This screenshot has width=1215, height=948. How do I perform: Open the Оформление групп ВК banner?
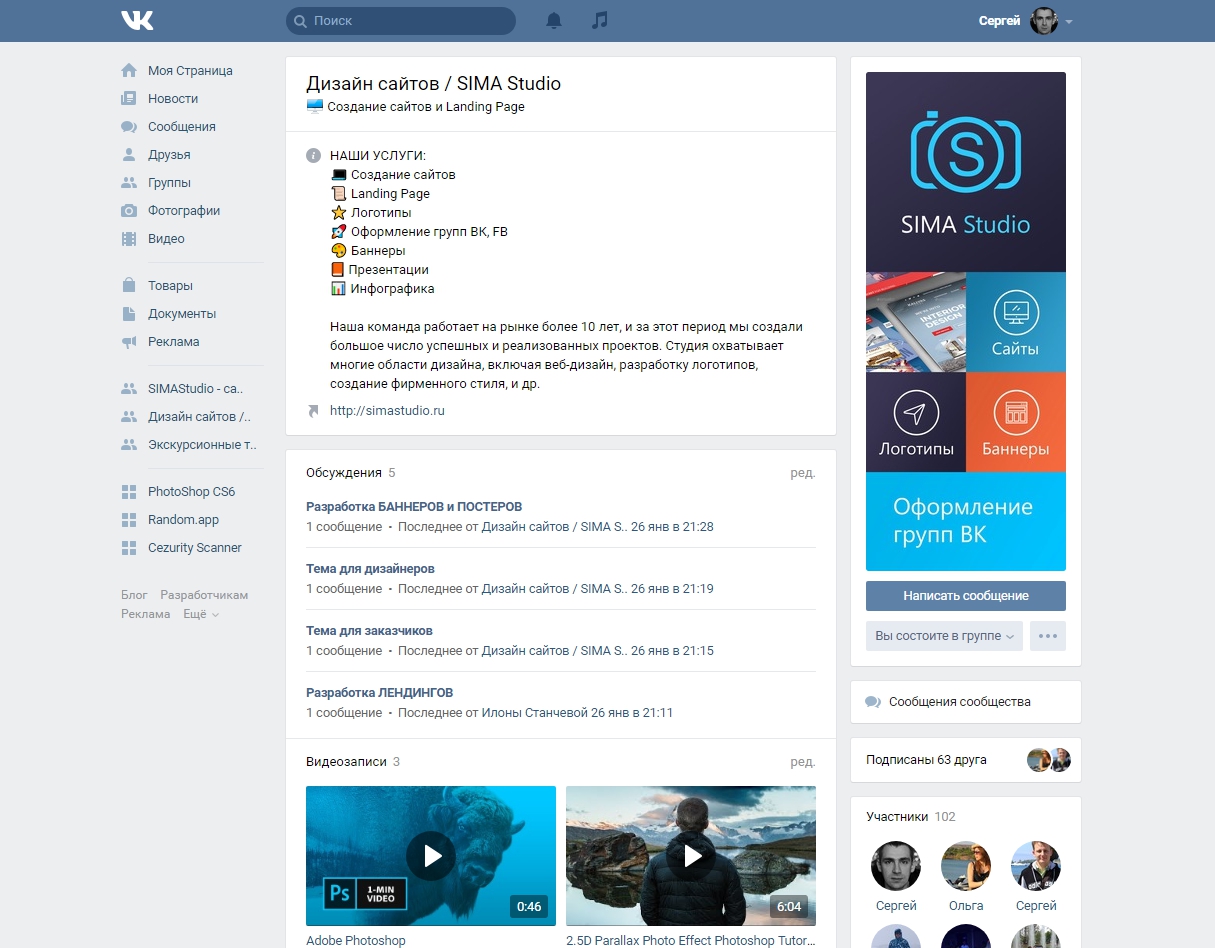click(x=966, y=521)
